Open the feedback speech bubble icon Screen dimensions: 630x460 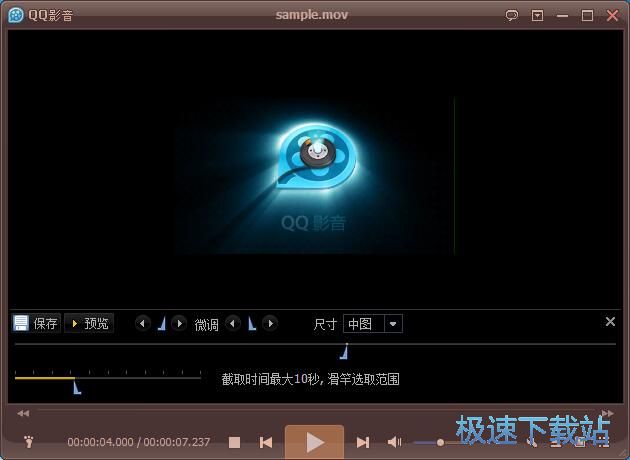coord(511,16)
